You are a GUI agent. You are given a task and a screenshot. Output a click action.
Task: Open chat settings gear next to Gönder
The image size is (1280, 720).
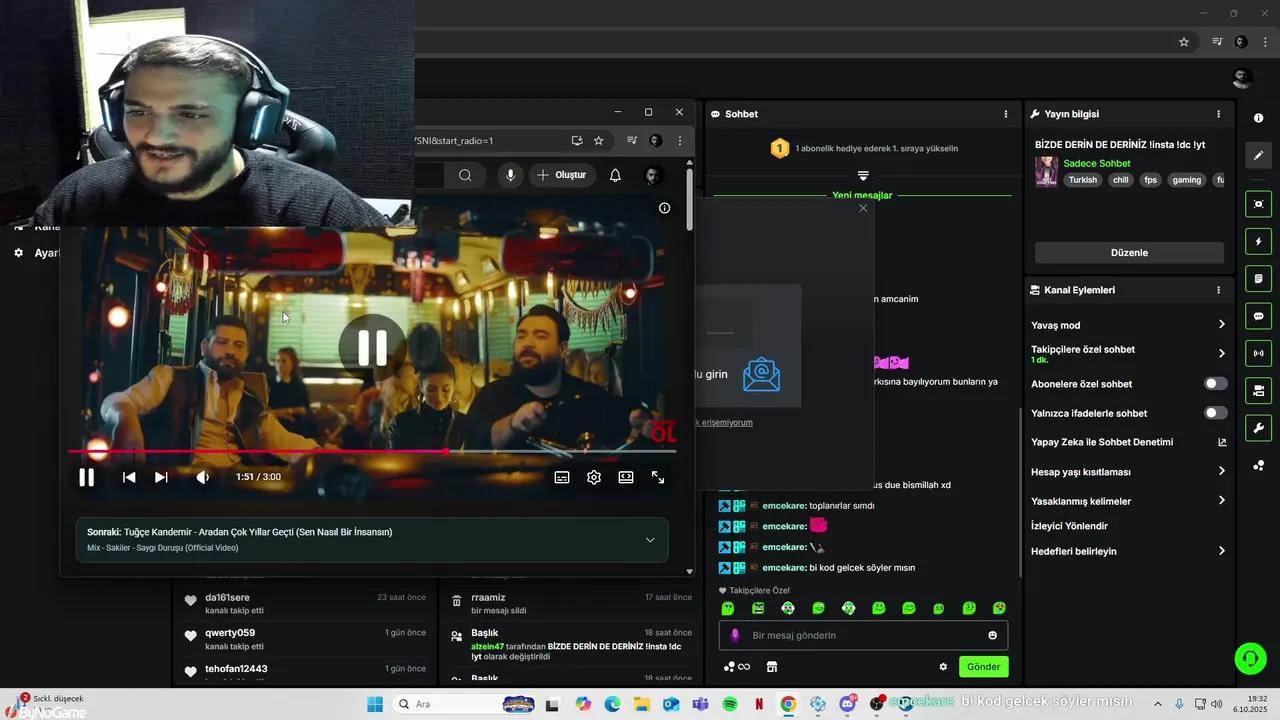[942, 667]
